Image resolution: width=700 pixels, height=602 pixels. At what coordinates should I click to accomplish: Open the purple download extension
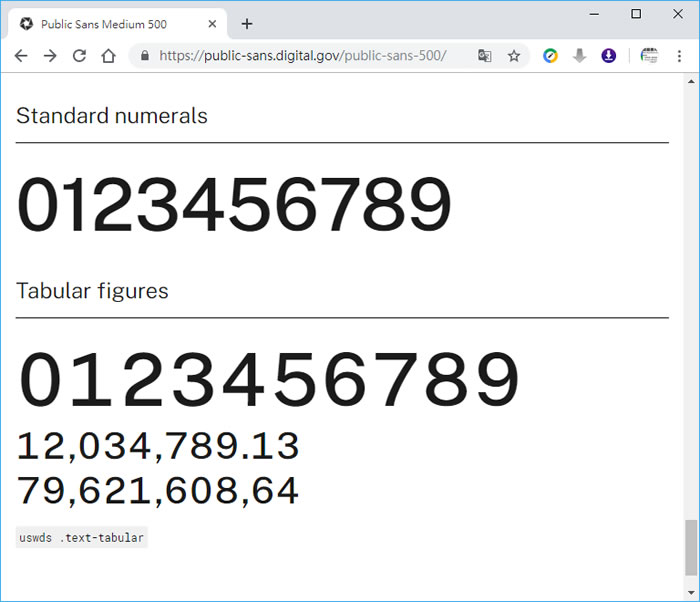tap(608, 56)
